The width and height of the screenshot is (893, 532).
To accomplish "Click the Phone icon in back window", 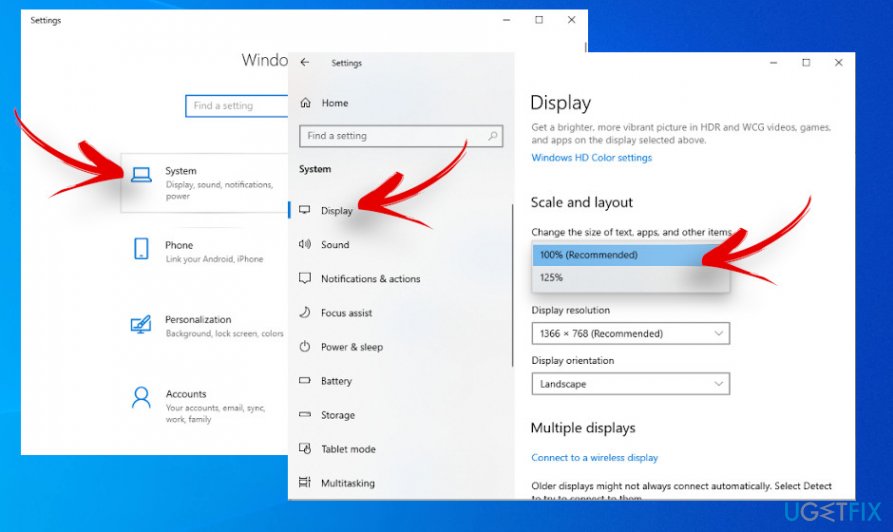I will coord(141,248).
